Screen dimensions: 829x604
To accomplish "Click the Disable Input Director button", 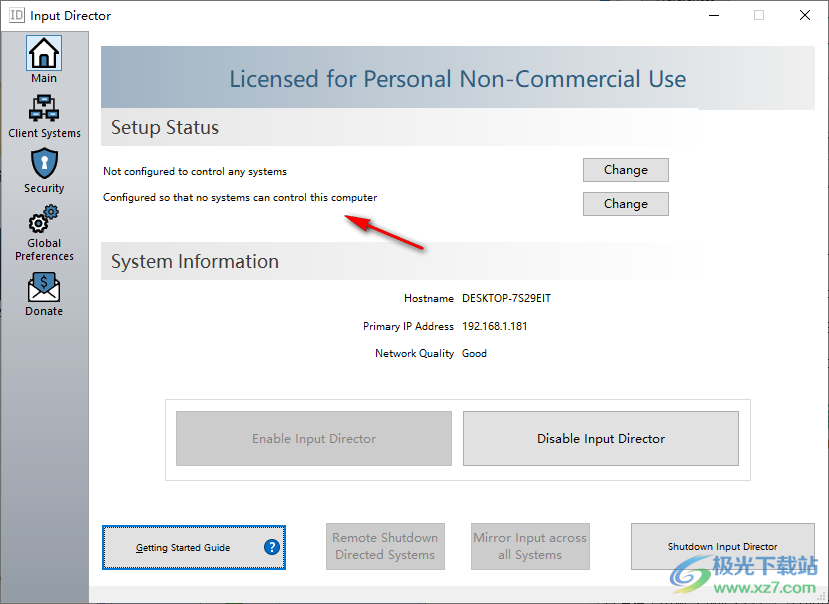I will (601, 438).
